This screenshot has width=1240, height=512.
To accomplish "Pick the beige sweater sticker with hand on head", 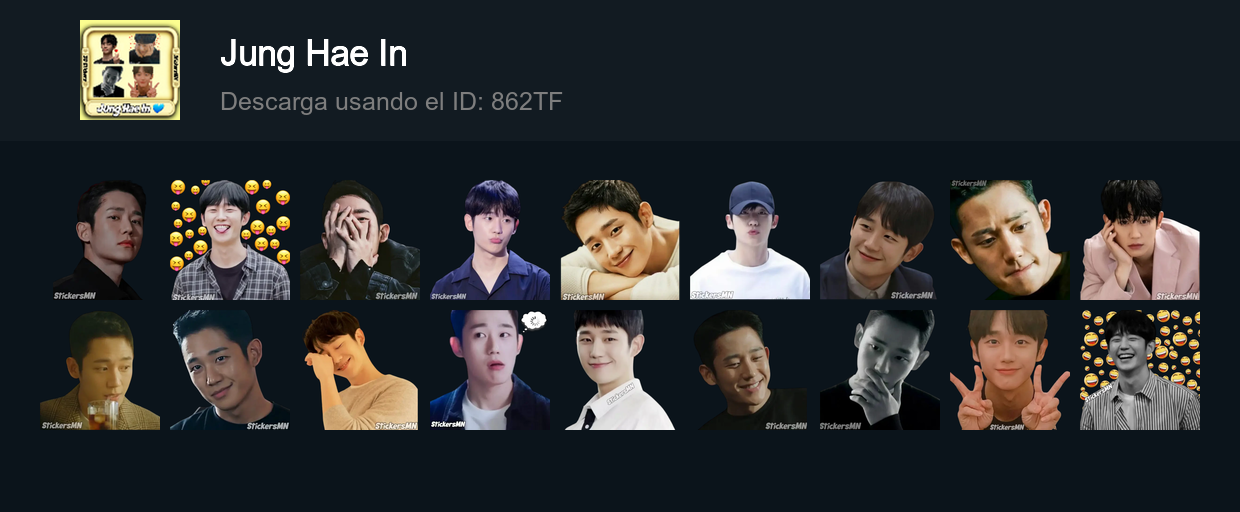I will pos(360,370).
